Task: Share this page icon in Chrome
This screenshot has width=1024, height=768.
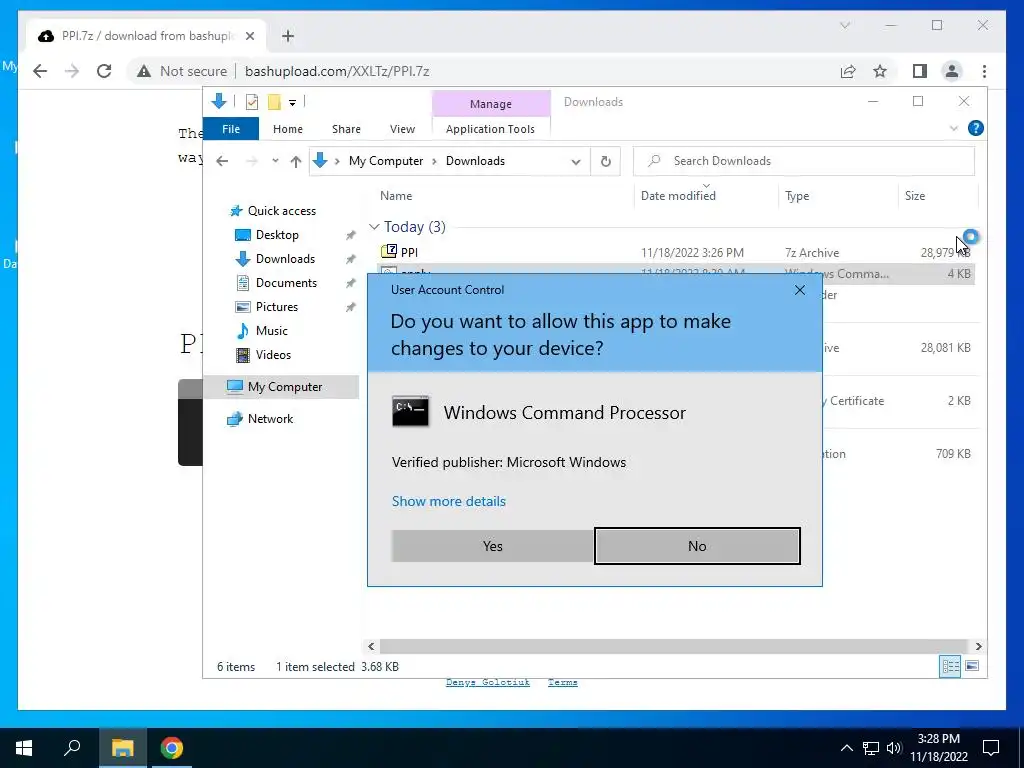Action: [848, 71]
